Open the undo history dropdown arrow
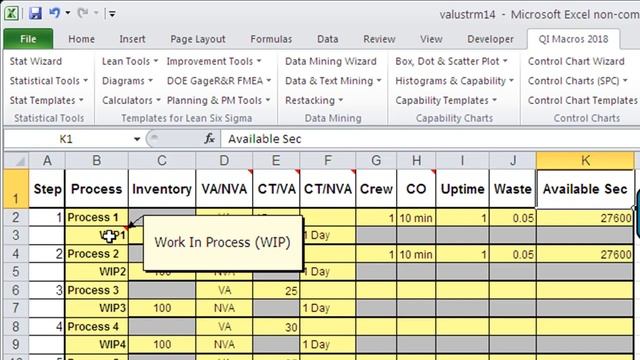The image size is (640, 360). click(x=68, y=13)
